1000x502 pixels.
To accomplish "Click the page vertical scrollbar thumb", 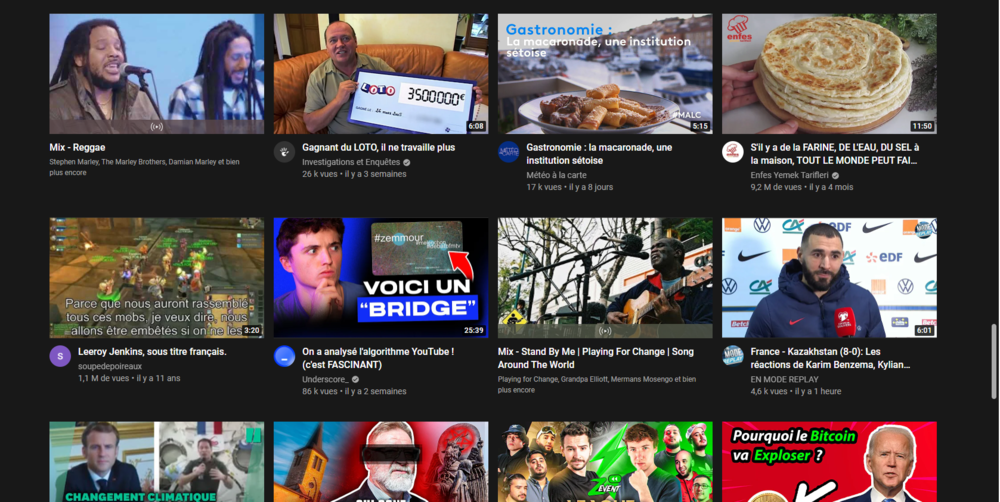I will pos(994,362).
